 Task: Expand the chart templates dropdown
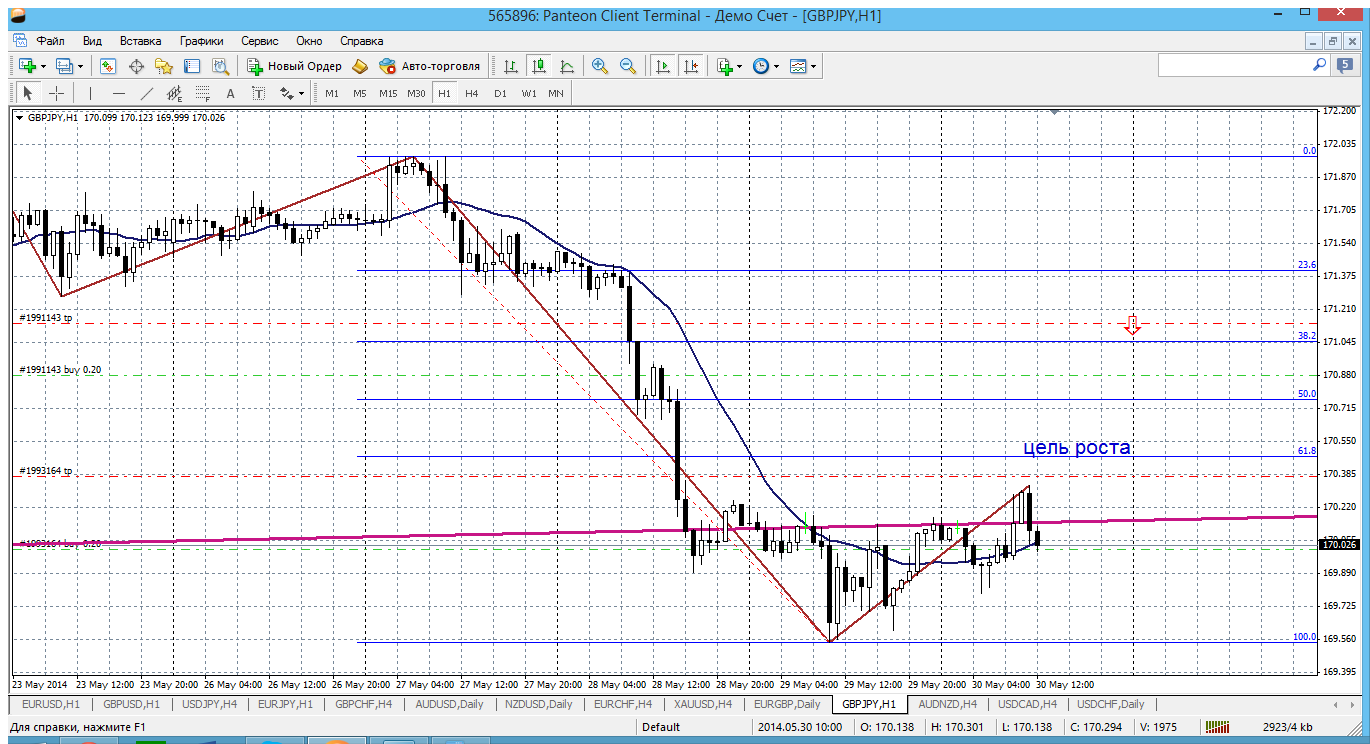(x=814, y=66)
